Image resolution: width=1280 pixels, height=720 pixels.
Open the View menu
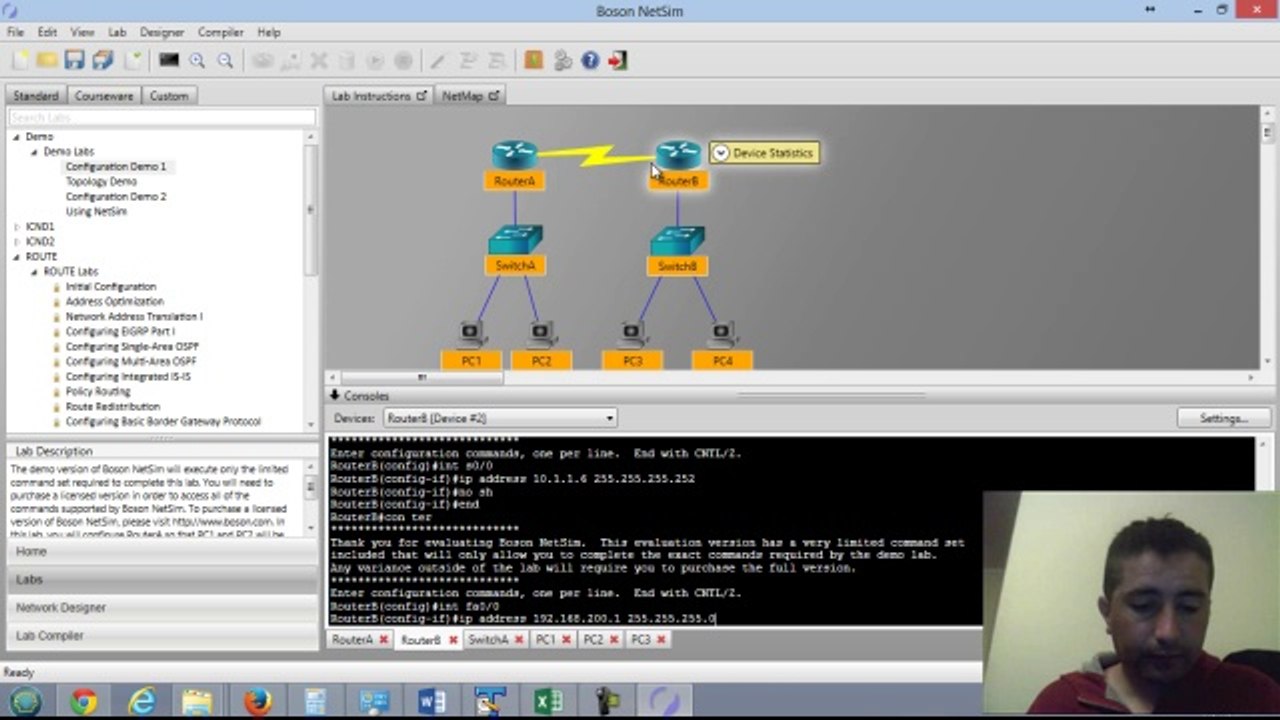[x=82, y=32]
